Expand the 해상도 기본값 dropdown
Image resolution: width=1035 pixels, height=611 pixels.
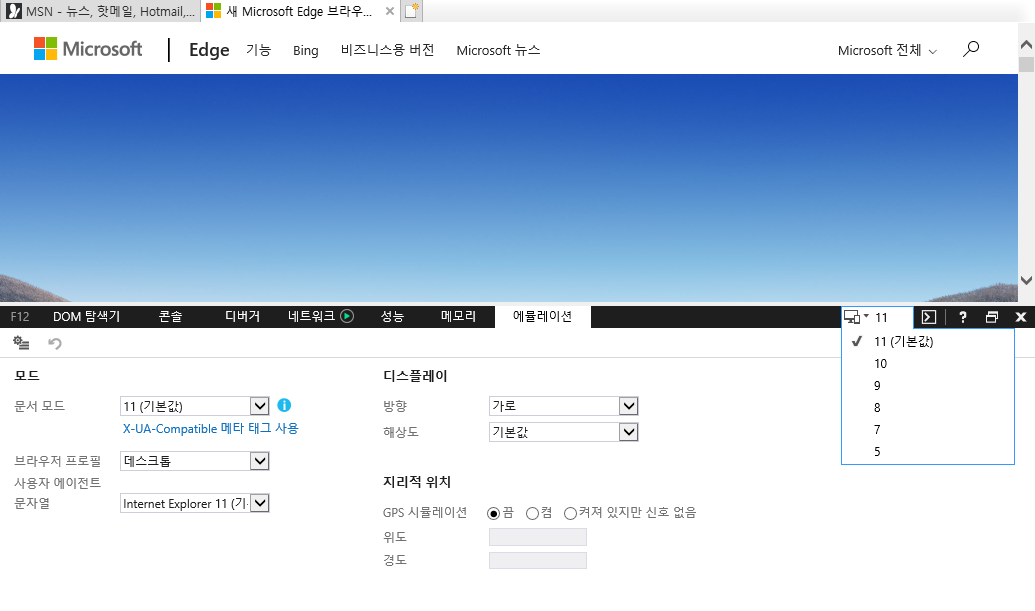coord(628,432)
